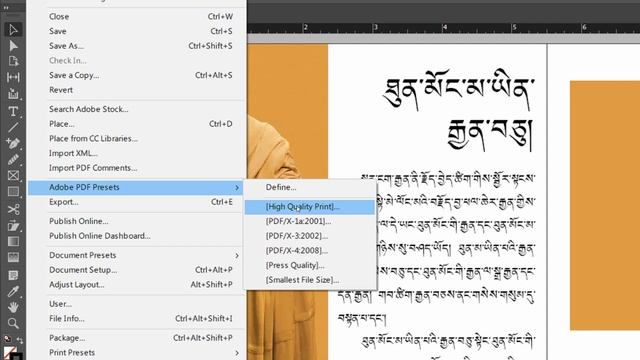
Task: Open Search Adobe Stock...
Action: click(136, 109)
